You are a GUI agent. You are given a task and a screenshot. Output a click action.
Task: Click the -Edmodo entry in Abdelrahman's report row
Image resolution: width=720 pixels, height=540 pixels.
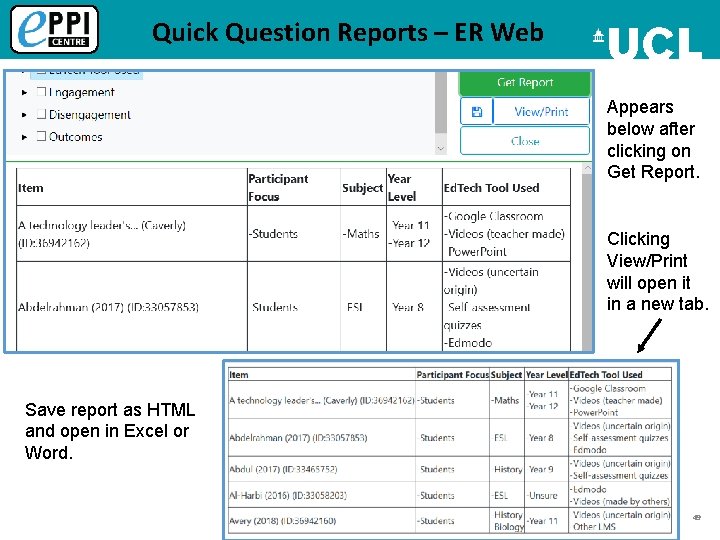(468, 343)
